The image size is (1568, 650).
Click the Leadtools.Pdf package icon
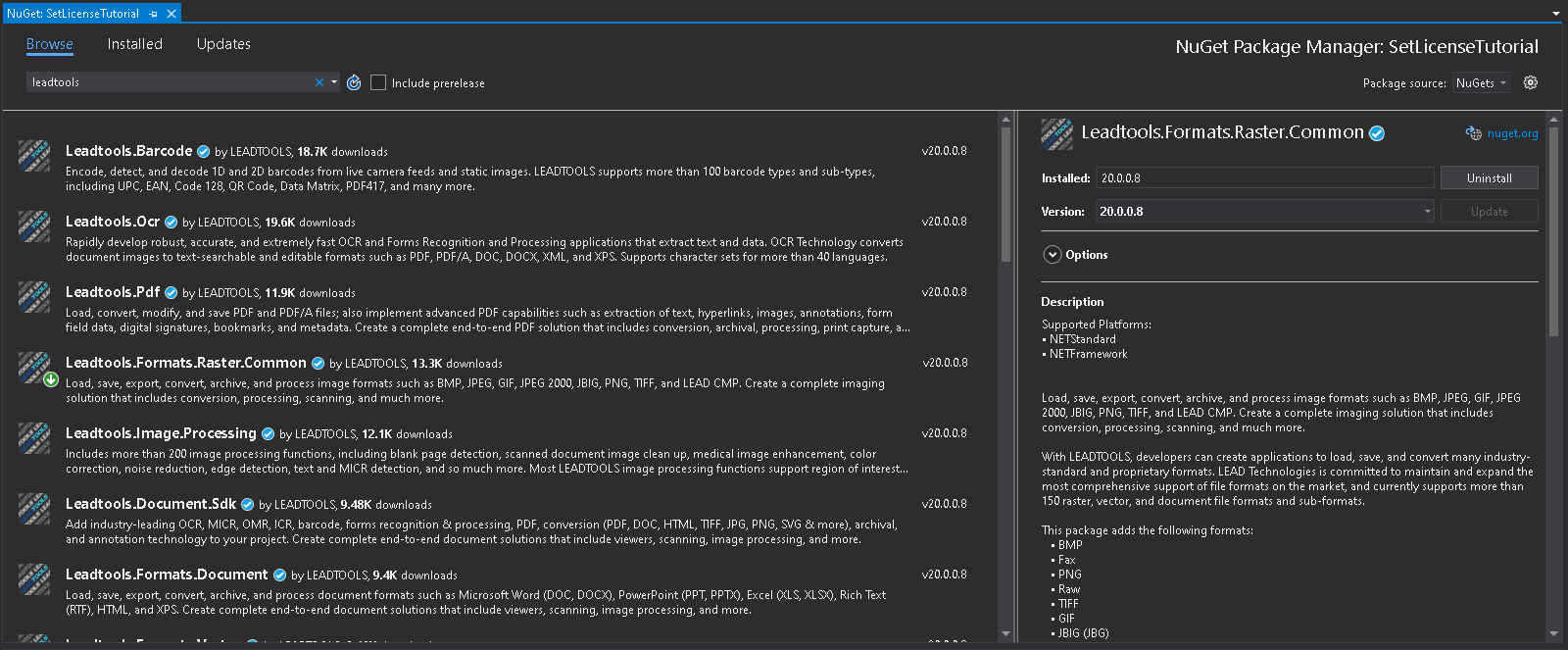coord(34,297)
